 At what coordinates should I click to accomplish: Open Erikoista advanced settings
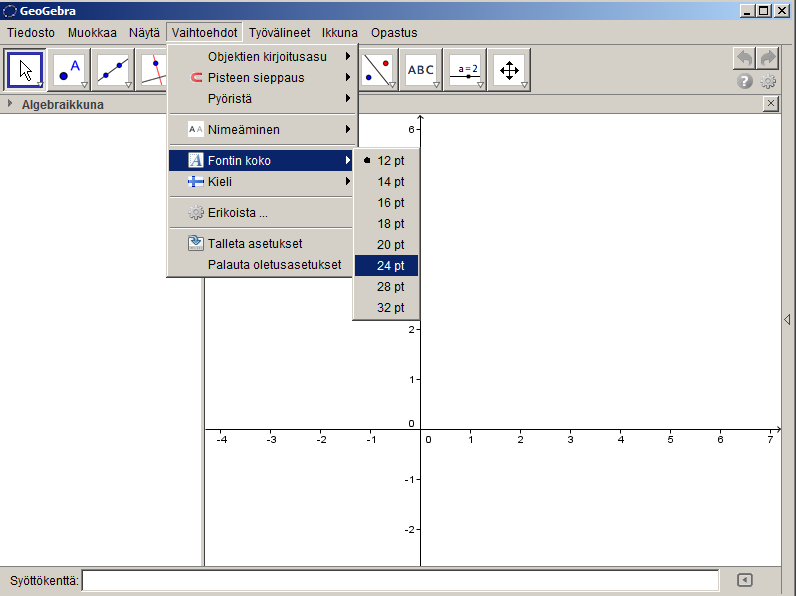(x=261, y=212)
